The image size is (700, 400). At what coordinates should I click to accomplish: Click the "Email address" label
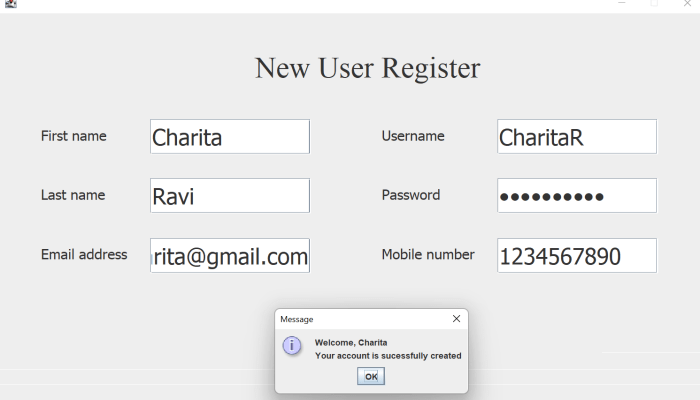84,255
